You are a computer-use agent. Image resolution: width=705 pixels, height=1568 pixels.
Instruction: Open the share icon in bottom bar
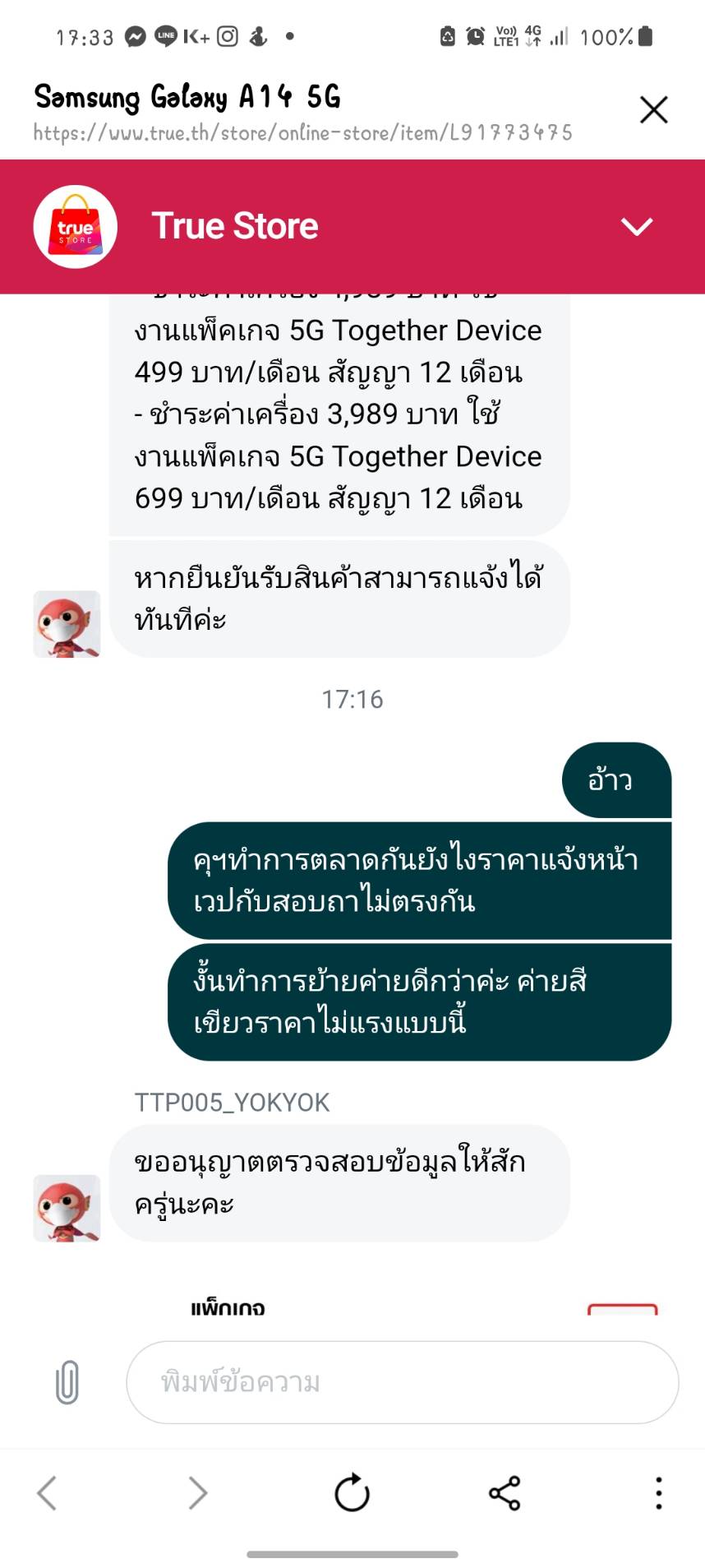tap(505, 1492)
